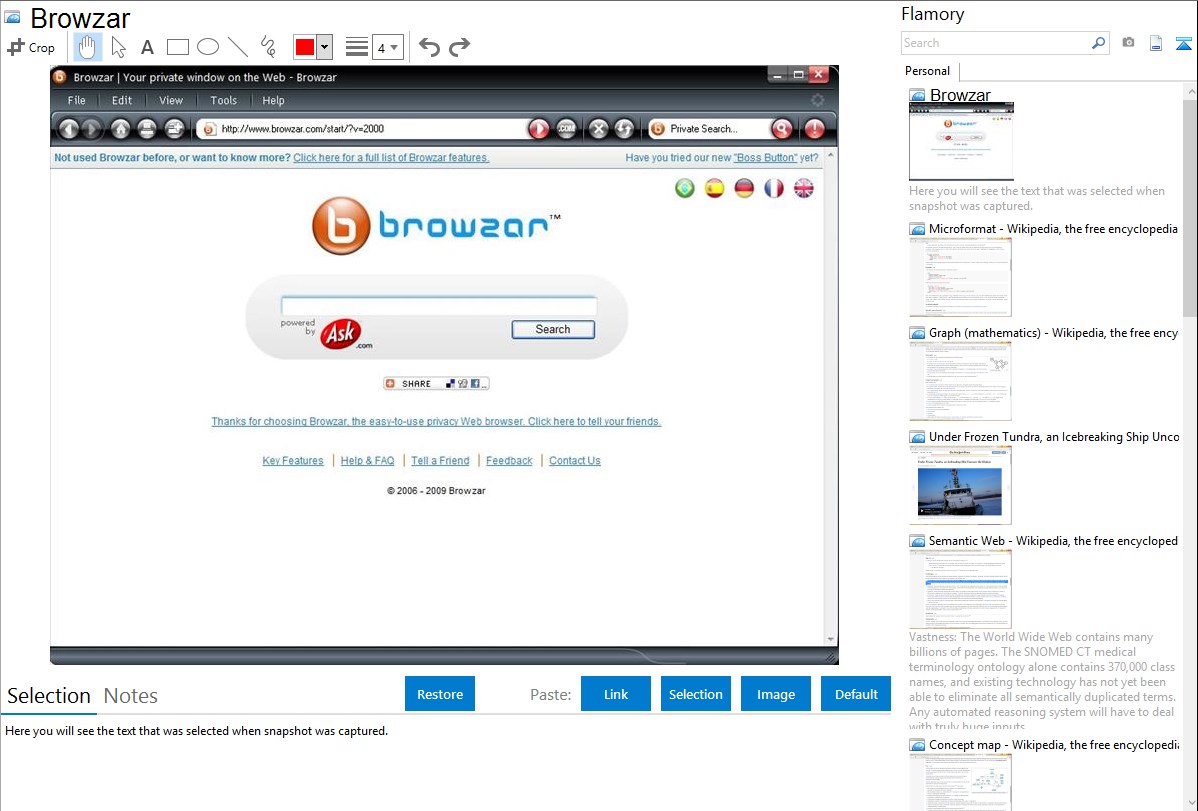Image resolution: width=1198 pixels, height=811 pixels.
Task: Undo the last annotation
Action: [x=429, y=47]
